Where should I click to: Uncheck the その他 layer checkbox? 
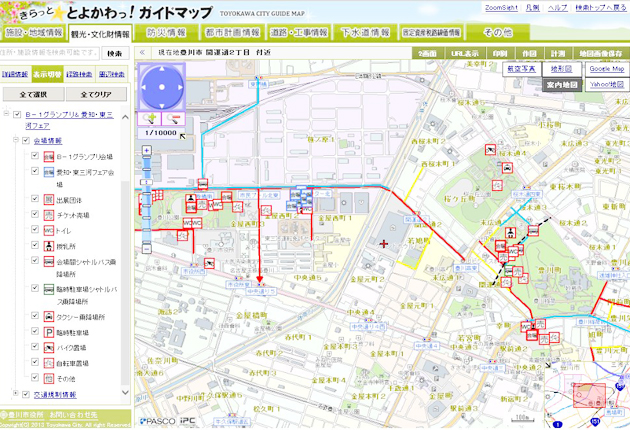pyautogui.click(x=35, y=378)
